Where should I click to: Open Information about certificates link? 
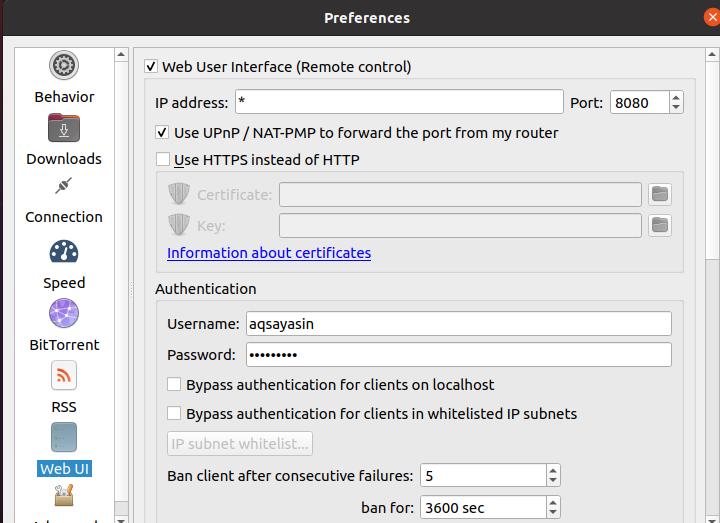pos(269,253)
